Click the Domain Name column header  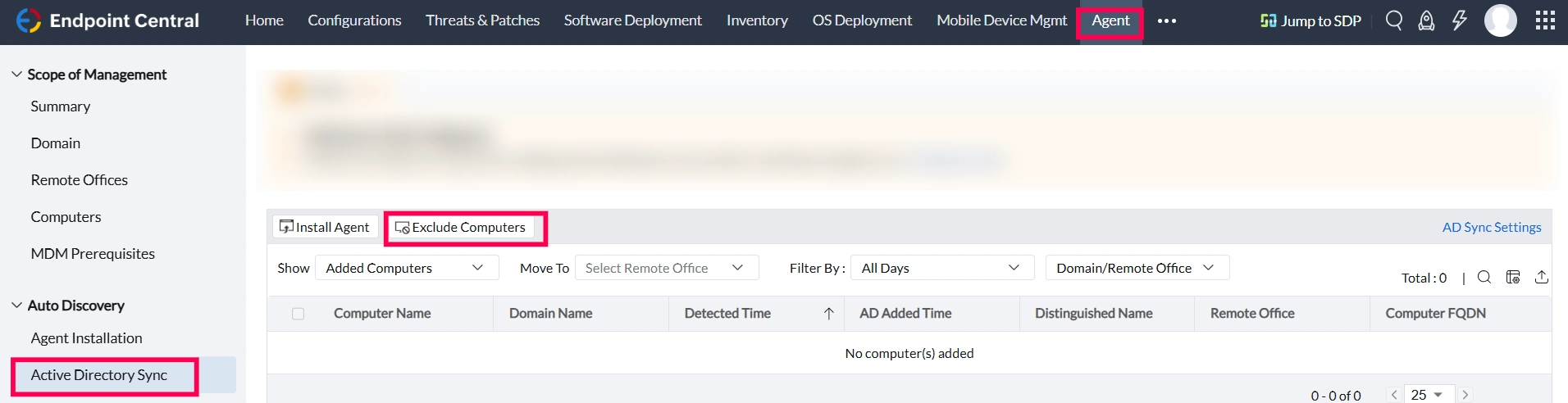550,314
